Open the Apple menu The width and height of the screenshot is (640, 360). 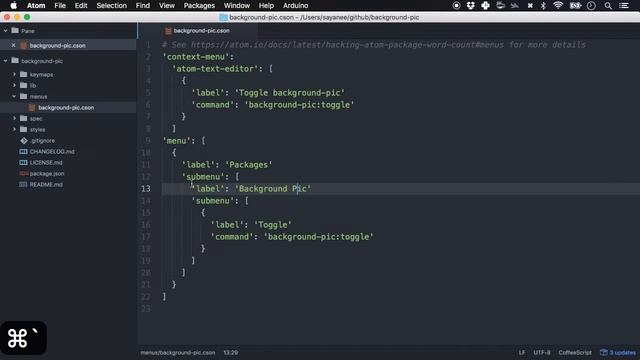(x=13, y=5)
